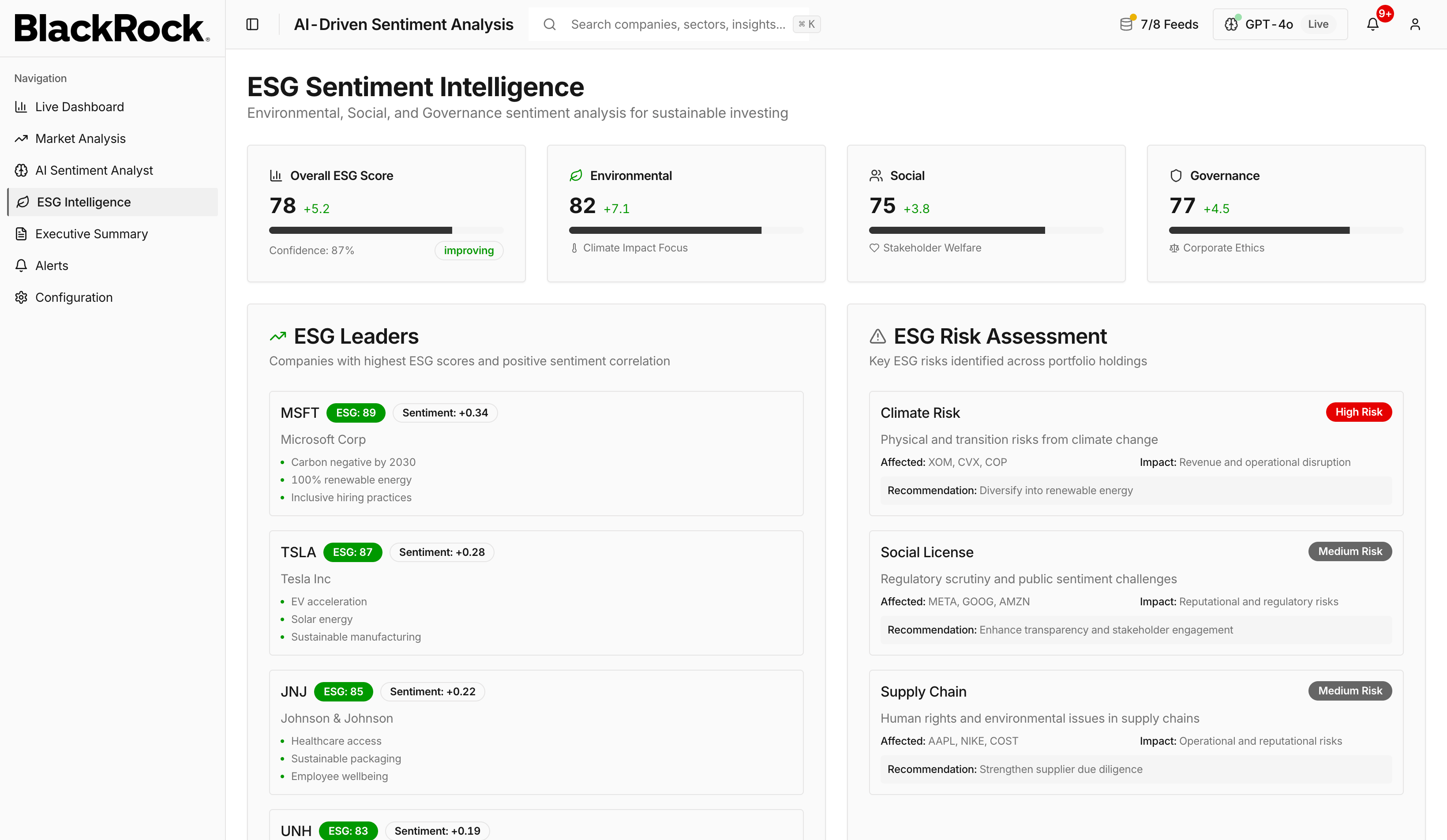Image resolution: width=1447 pixels, height=840 pixels.
Task: Open AI Sentiment Analyst page
Action: (112, 171)
